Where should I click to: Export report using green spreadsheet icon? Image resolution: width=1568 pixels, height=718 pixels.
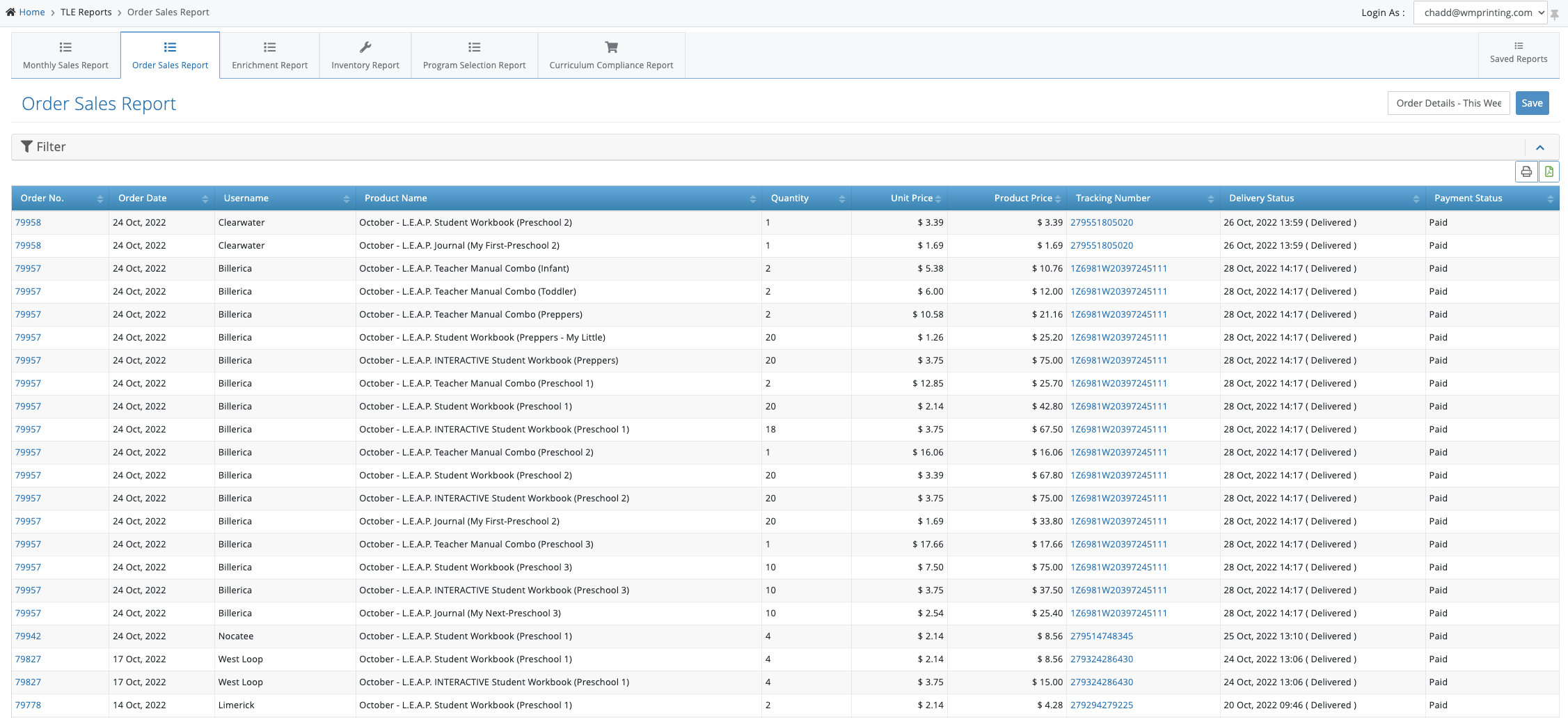pos(1549,171)
